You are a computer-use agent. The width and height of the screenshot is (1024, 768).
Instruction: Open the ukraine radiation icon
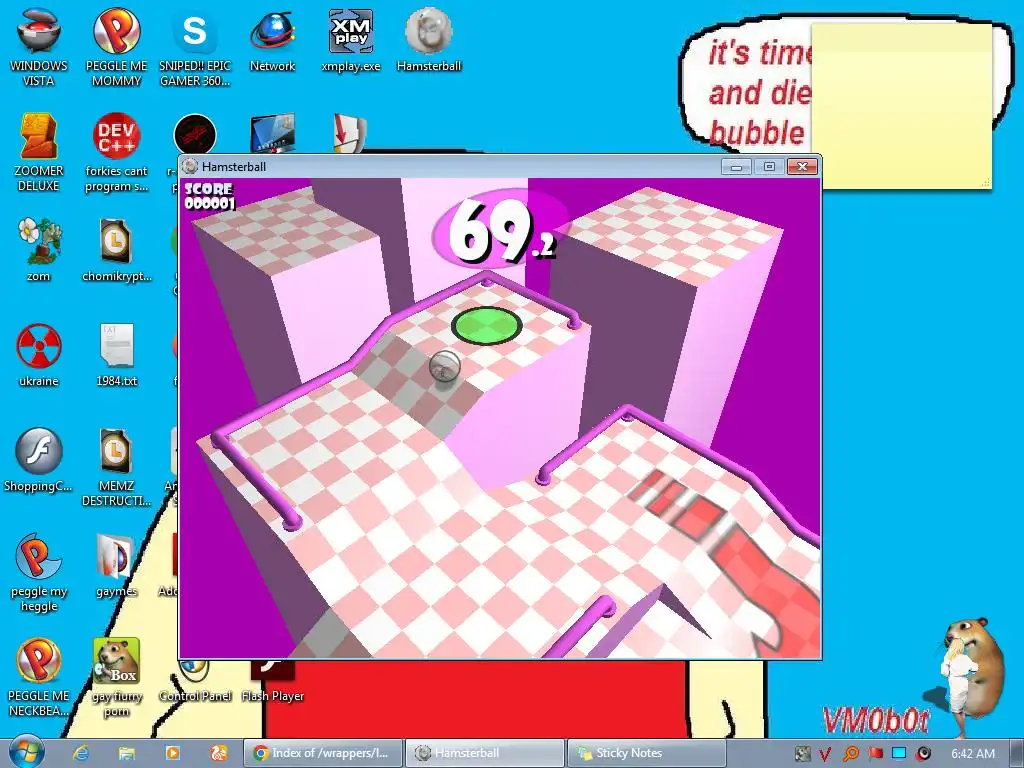tap(39, 355)
